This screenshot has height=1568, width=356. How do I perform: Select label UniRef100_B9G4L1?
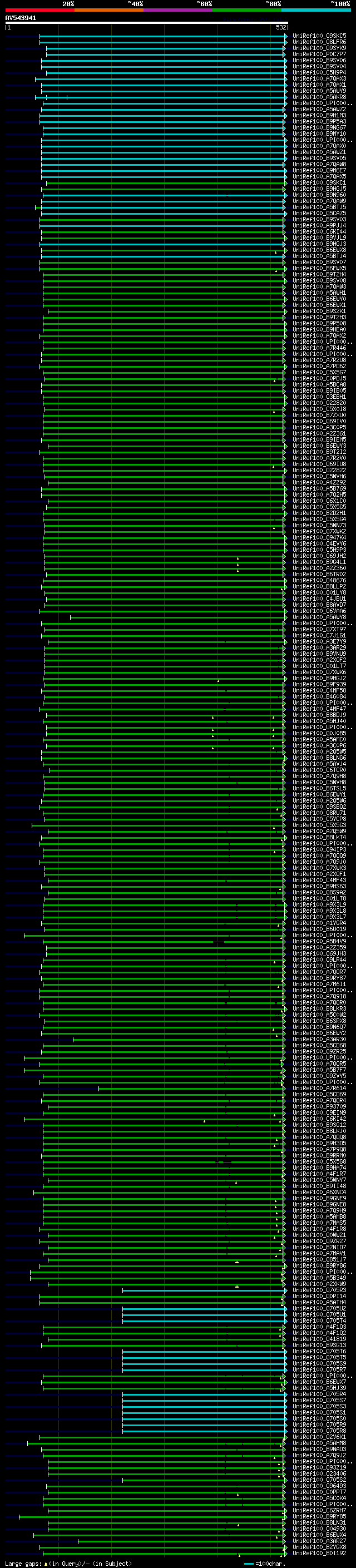coord(319,562)
